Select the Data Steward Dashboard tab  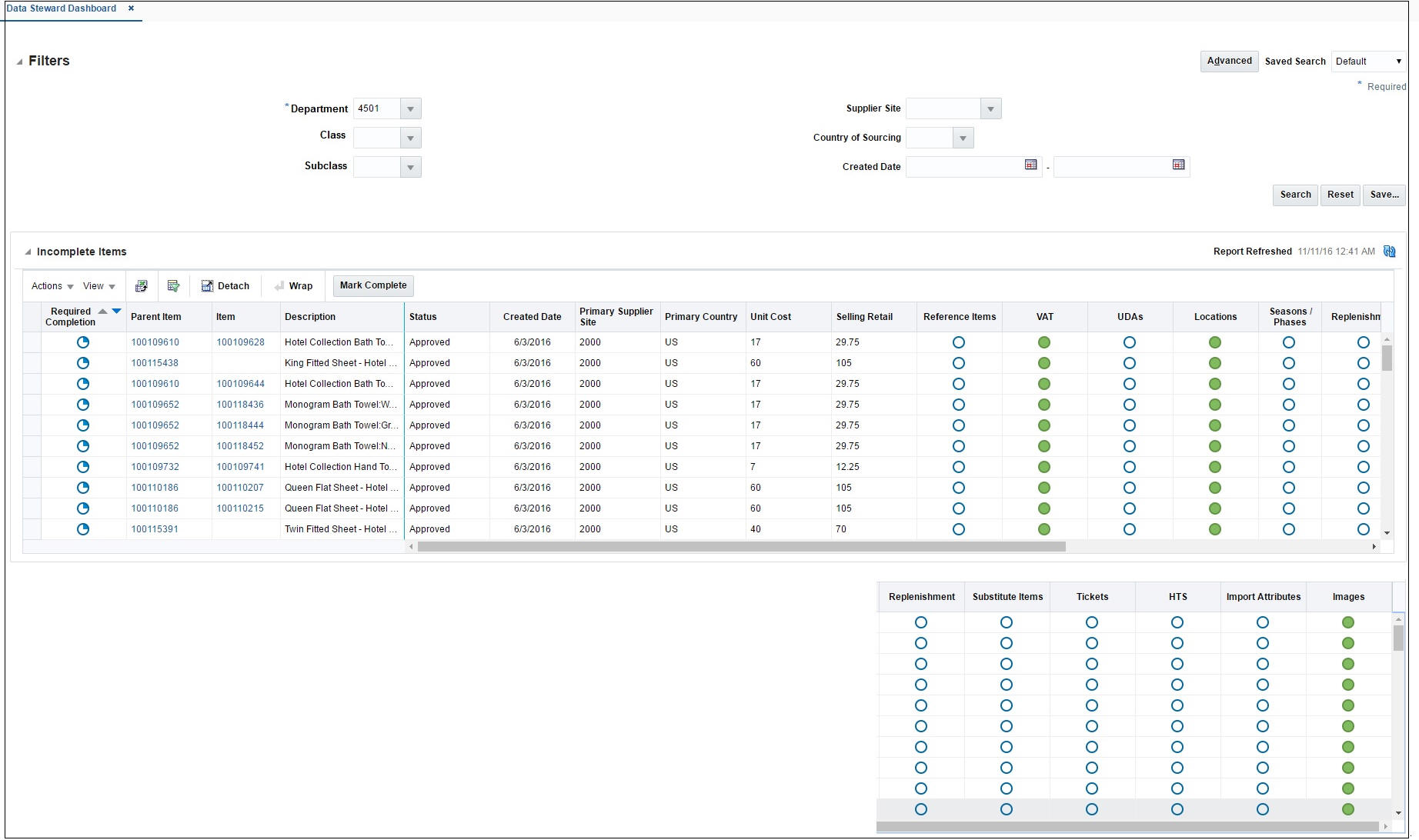(62, 8)
